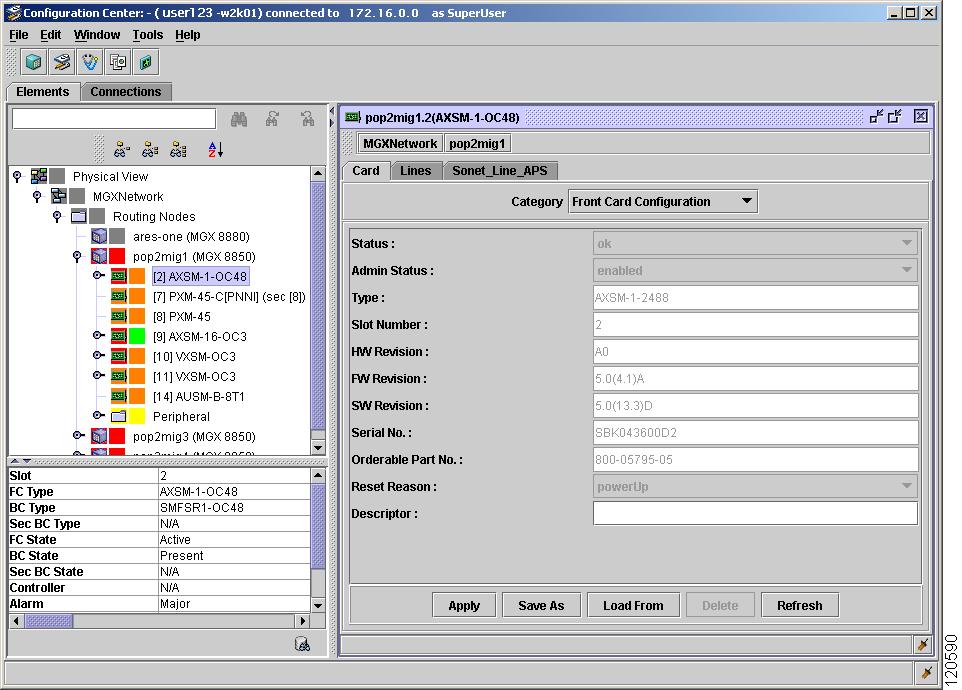The height and width of the screenshot is (690, 962).
Task: Expand the [2] AXSM-1-OC48 card node
Action: (98, 275)
